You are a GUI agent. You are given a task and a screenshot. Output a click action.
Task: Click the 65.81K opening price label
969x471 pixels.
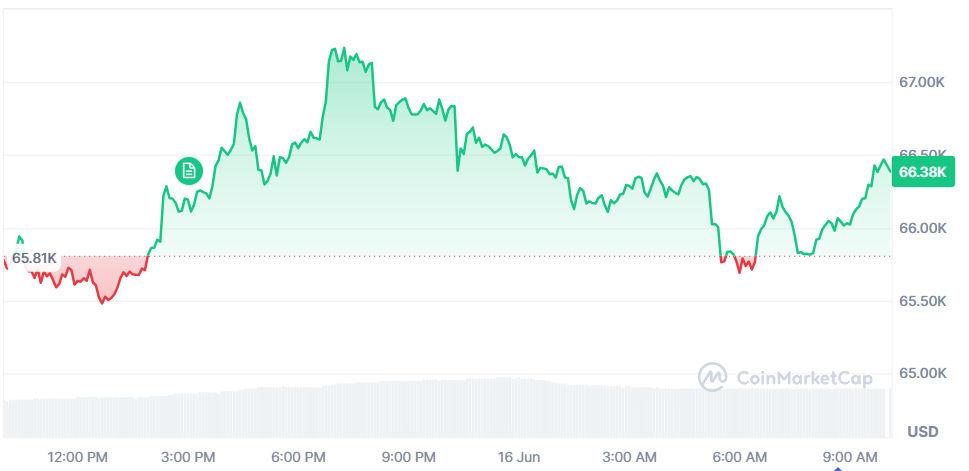(x=34, y=258)
